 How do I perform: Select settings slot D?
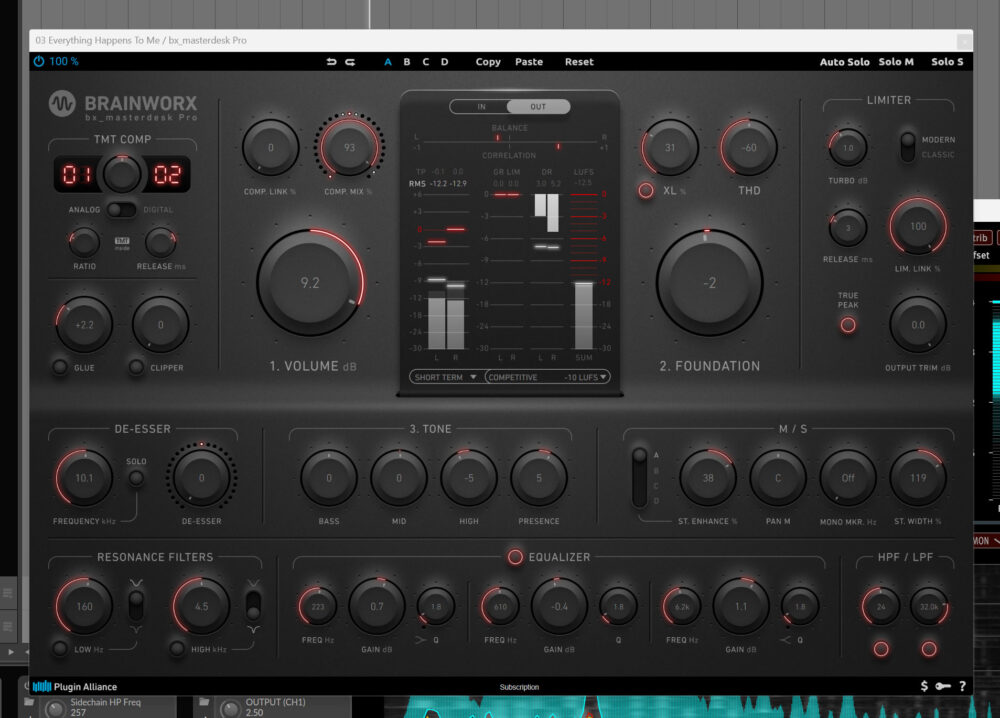pyautogui.click(x=445, y=62)
